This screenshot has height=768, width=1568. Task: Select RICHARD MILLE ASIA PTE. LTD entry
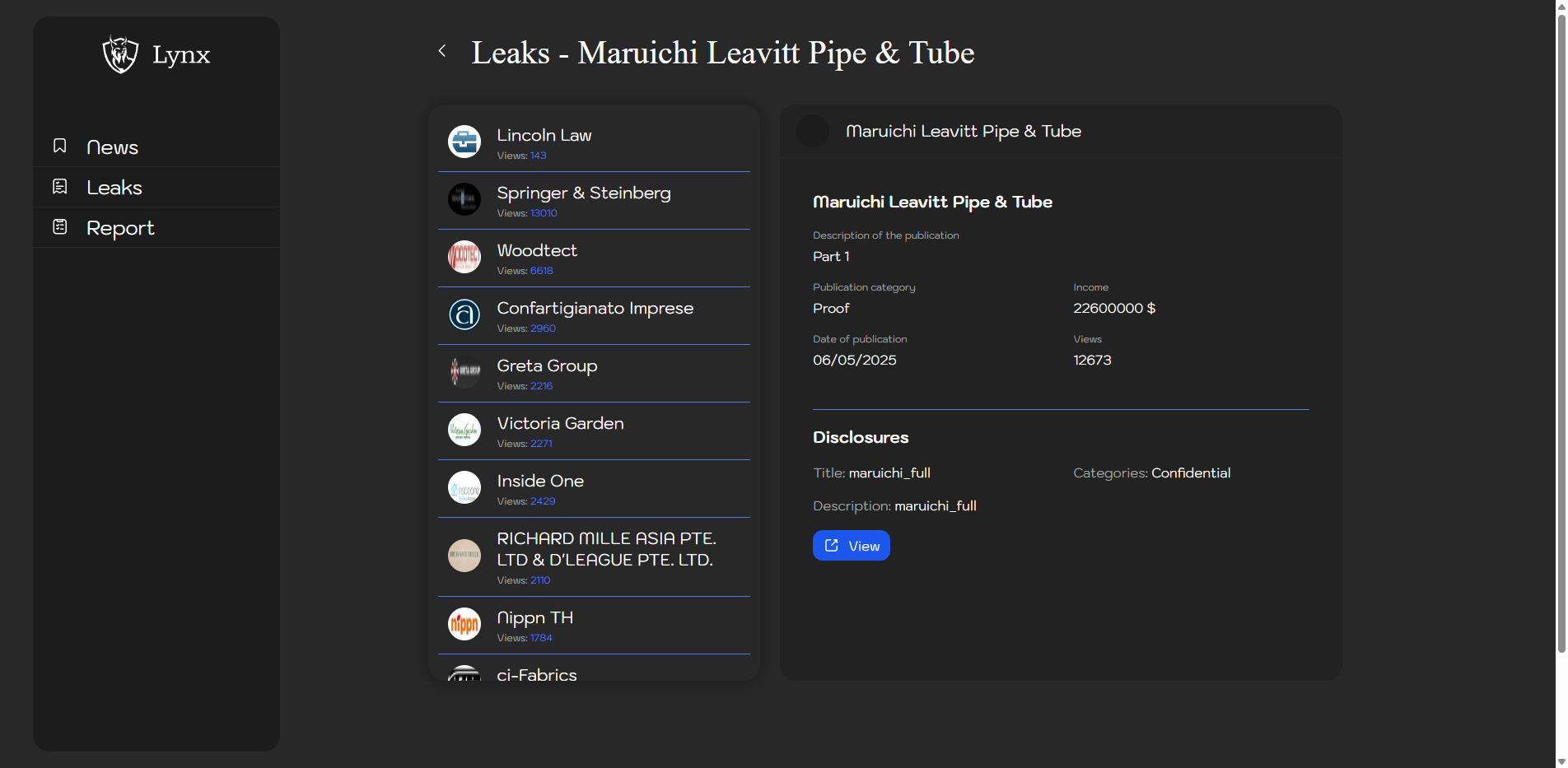tap(605, 549)
